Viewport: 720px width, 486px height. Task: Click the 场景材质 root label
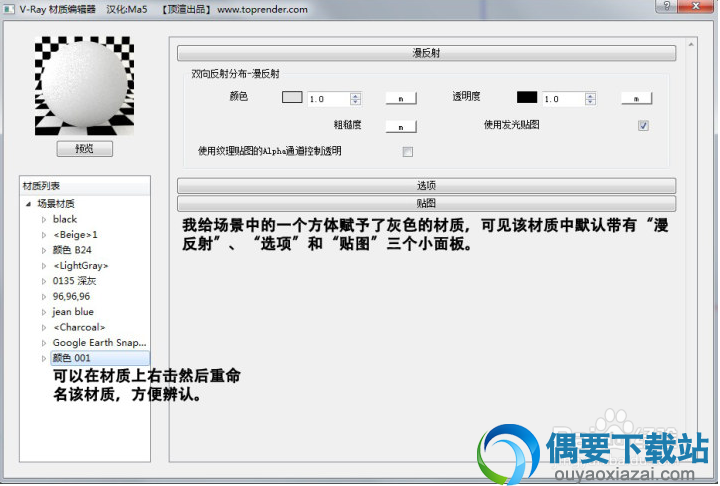coord(56,204)
